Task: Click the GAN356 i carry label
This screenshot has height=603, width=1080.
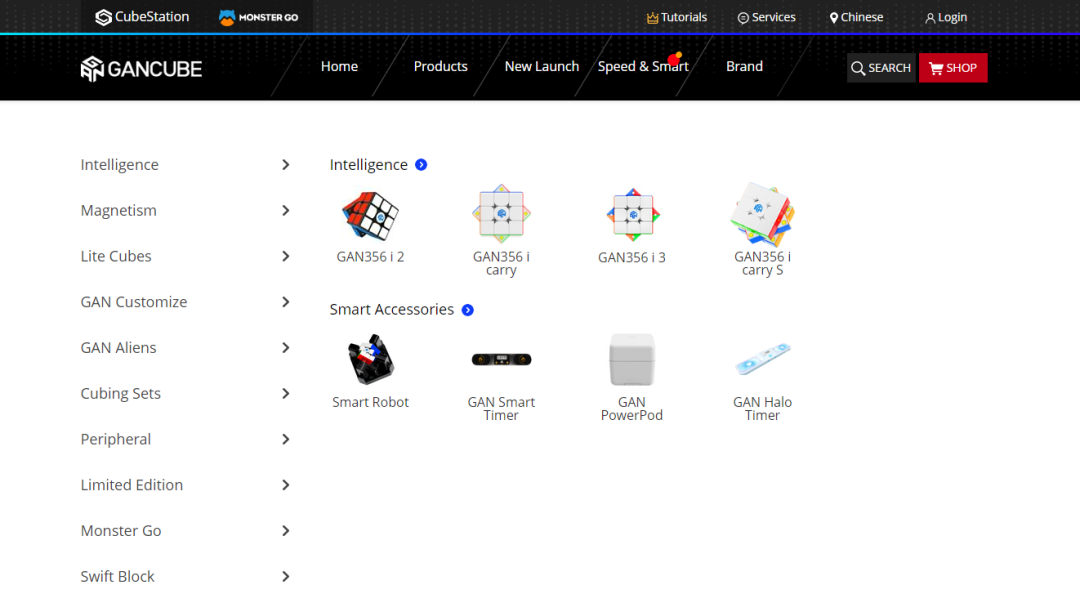Action: (501, 263)
